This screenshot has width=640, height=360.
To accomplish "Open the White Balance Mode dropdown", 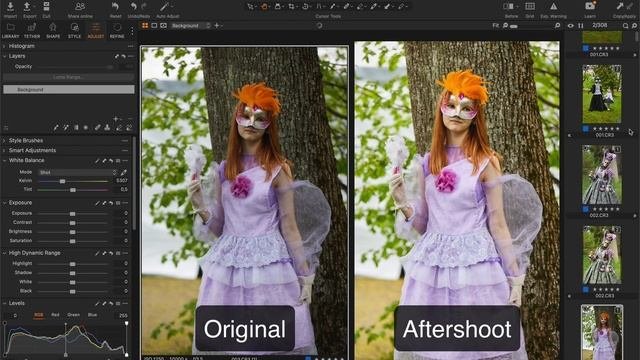I will [x=78, y=172].
